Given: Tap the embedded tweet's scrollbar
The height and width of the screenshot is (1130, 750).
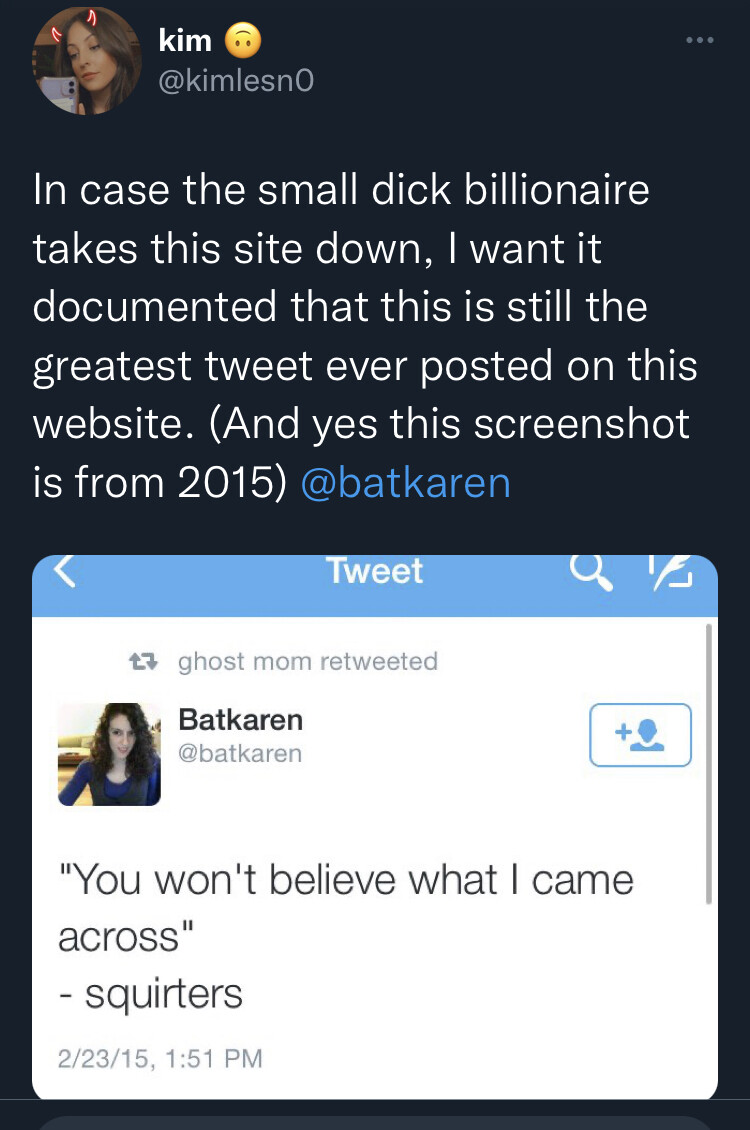Looking at the screenshot, I should 709,764.
